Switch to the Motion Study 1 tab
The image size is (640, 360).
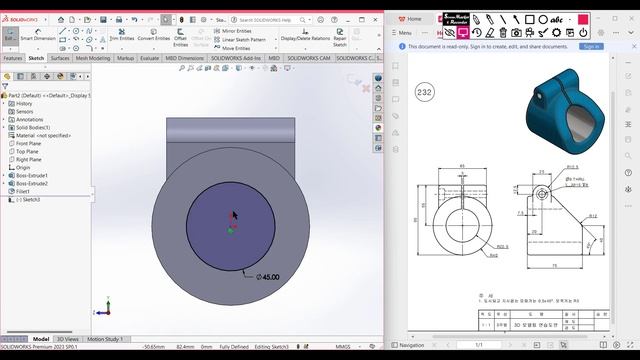point(105,339)
